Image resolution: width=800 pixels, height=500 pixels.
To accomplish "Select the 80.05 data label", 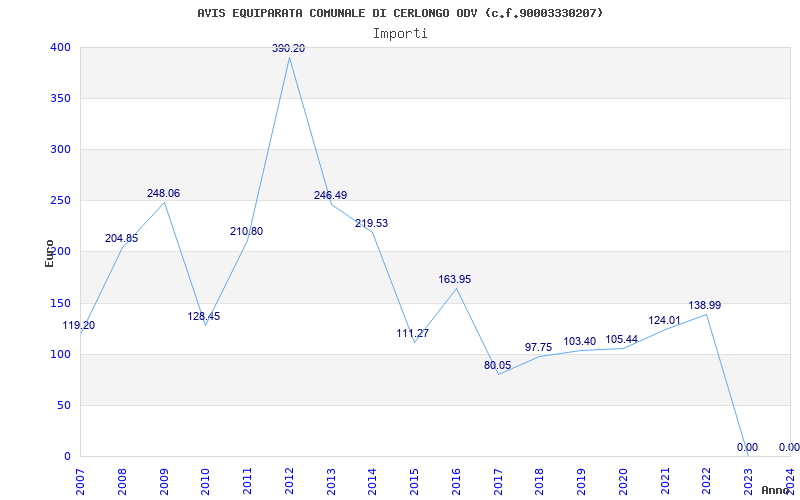I will tap(497, 365).
